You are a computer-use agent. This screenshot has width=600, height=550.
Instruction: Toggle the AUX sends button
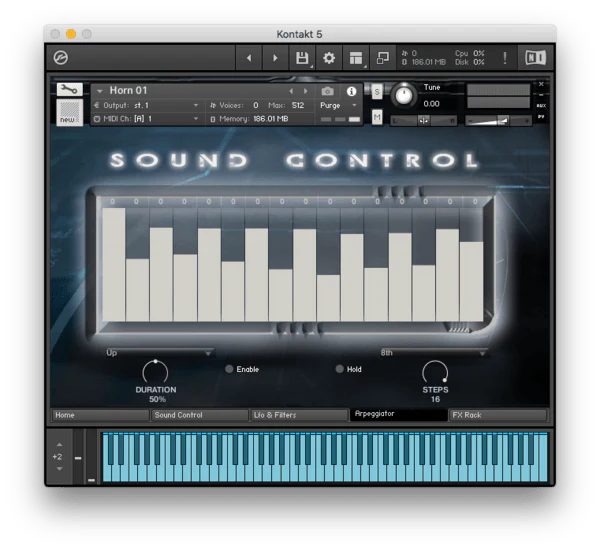(541, 105)
